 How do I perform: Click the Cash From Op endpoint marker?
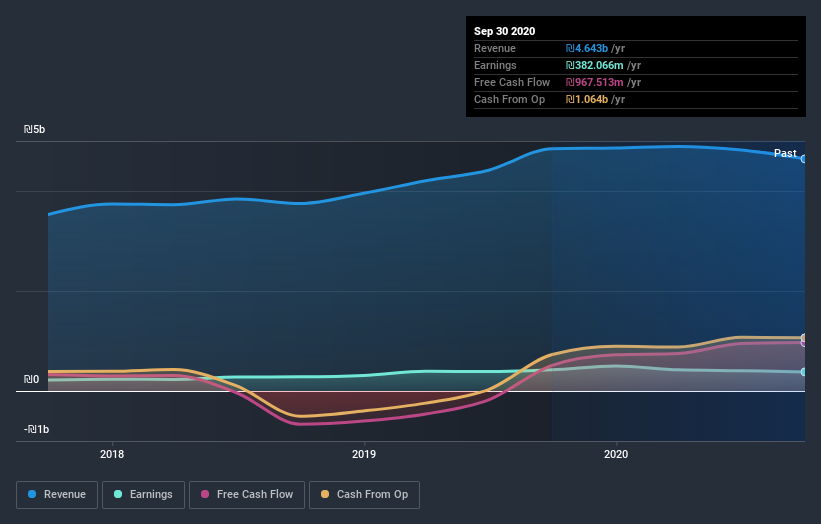point(804,338)
